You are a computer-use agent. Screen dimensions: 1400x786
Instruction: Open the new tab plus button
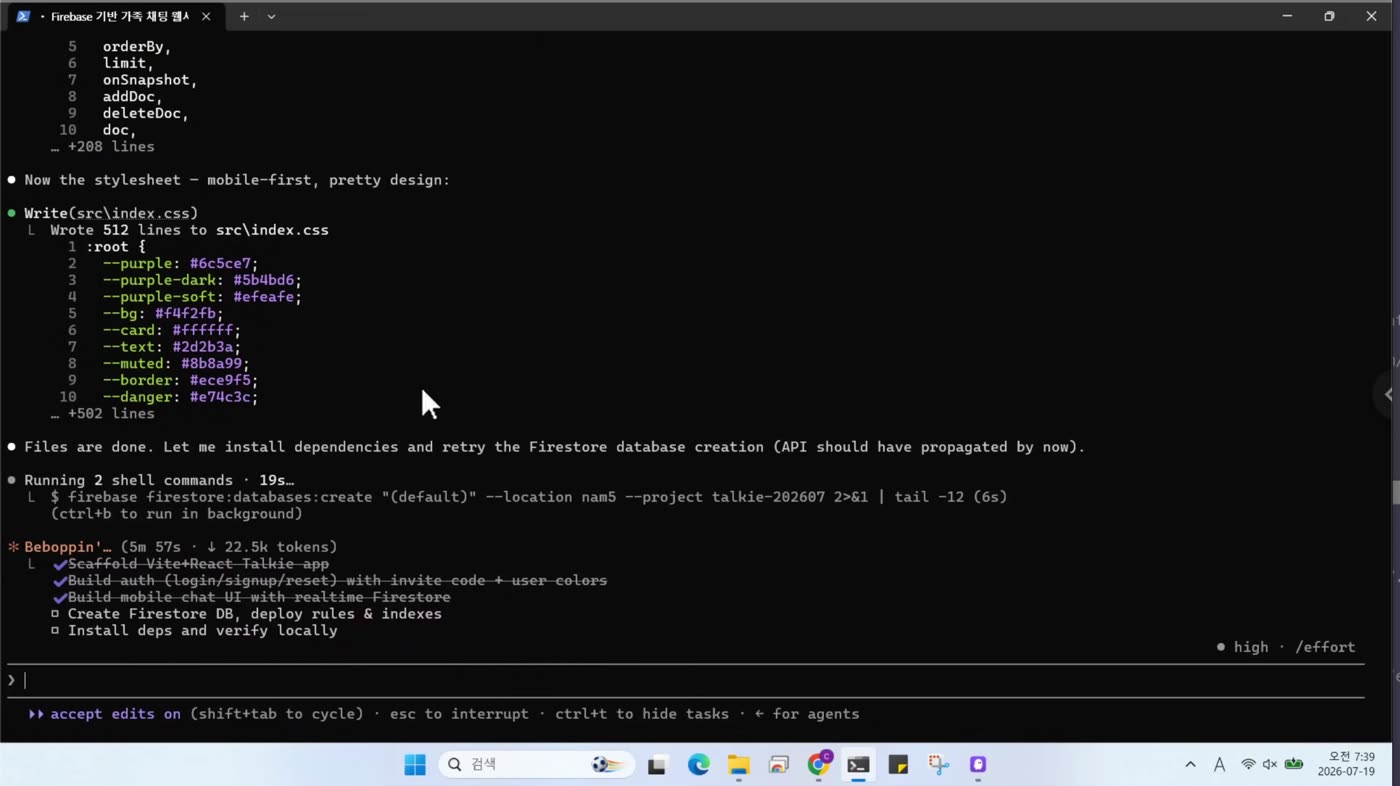click(x=244, y=16)
